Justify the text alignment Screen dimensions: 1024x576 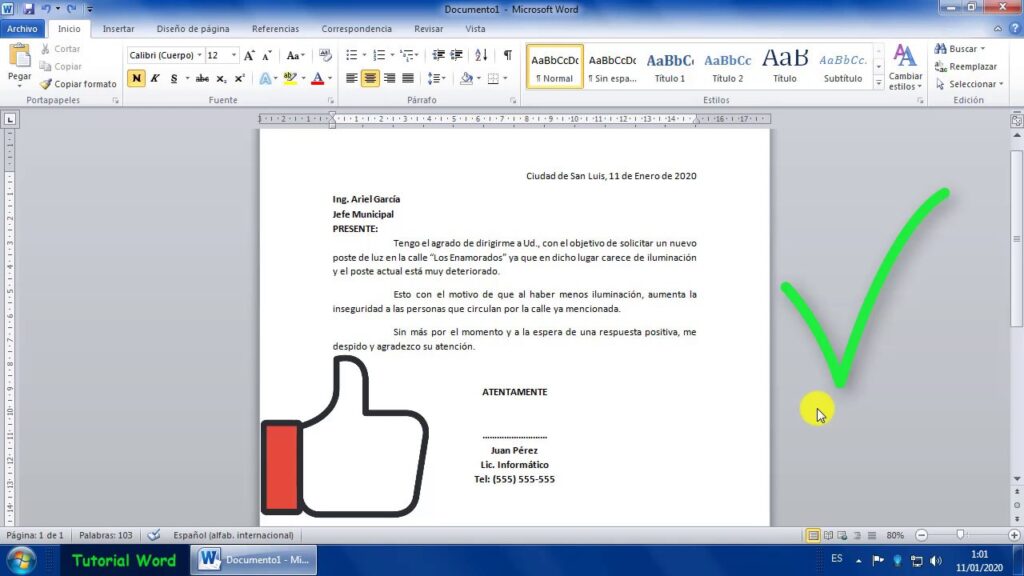[x=408, y=78]
